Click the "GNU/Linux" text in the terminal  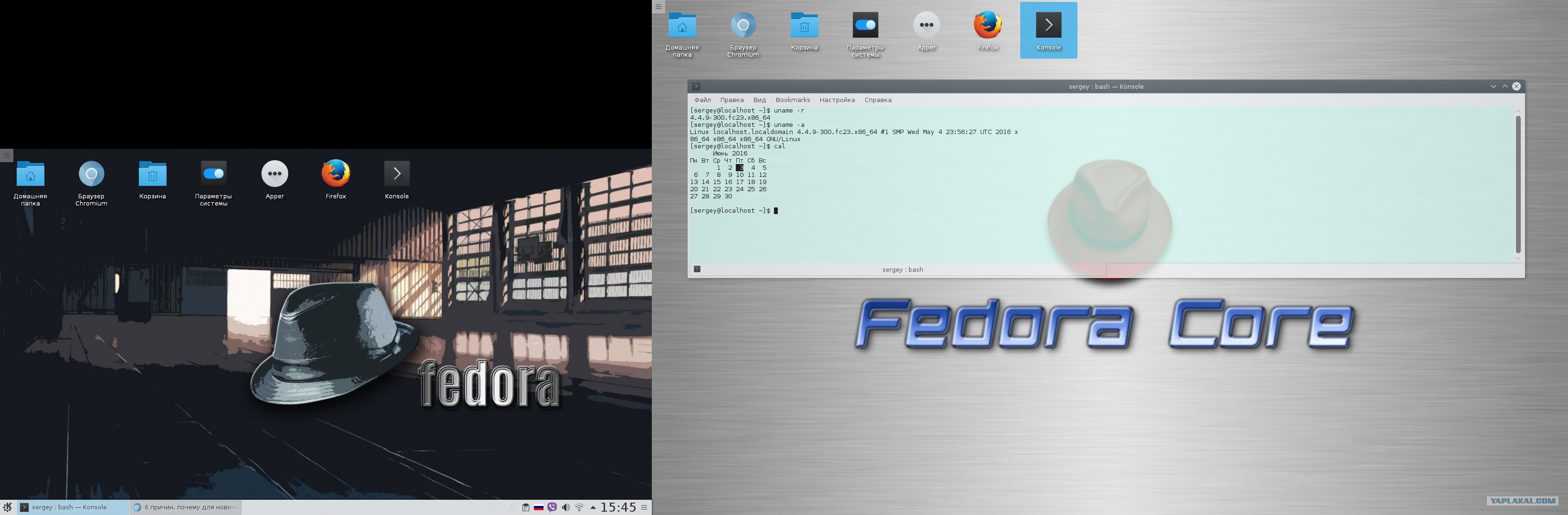pos(784,139)
